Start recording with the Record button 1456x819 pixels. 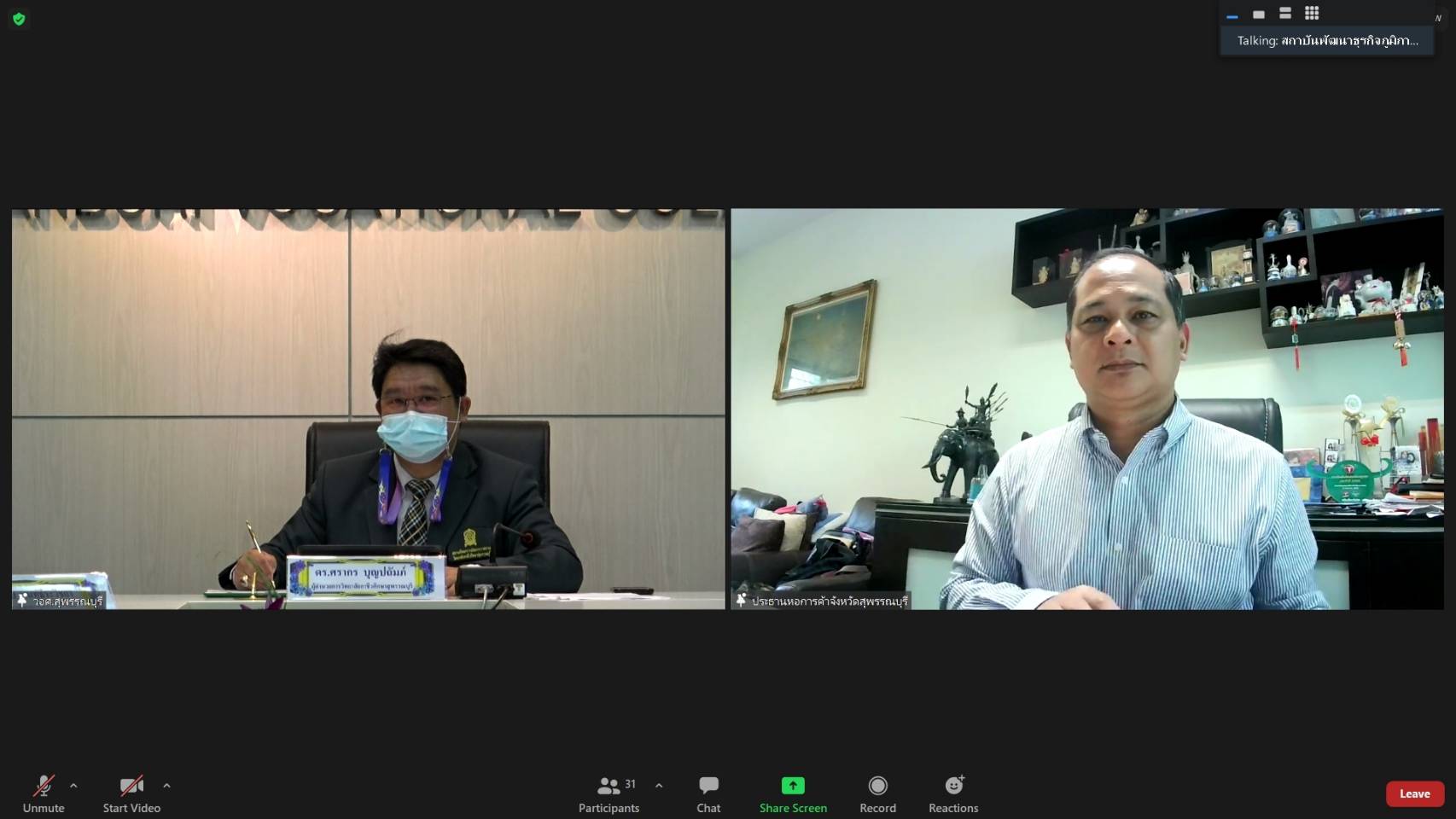coord(877,793)
